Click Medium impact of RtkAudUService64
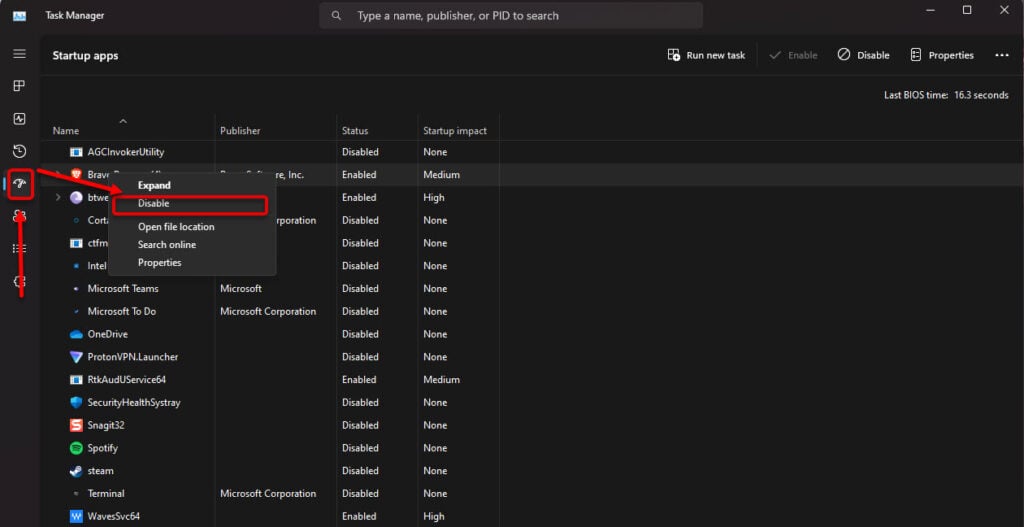Viewport: 1024px width, 527px height. coord(441,379)
